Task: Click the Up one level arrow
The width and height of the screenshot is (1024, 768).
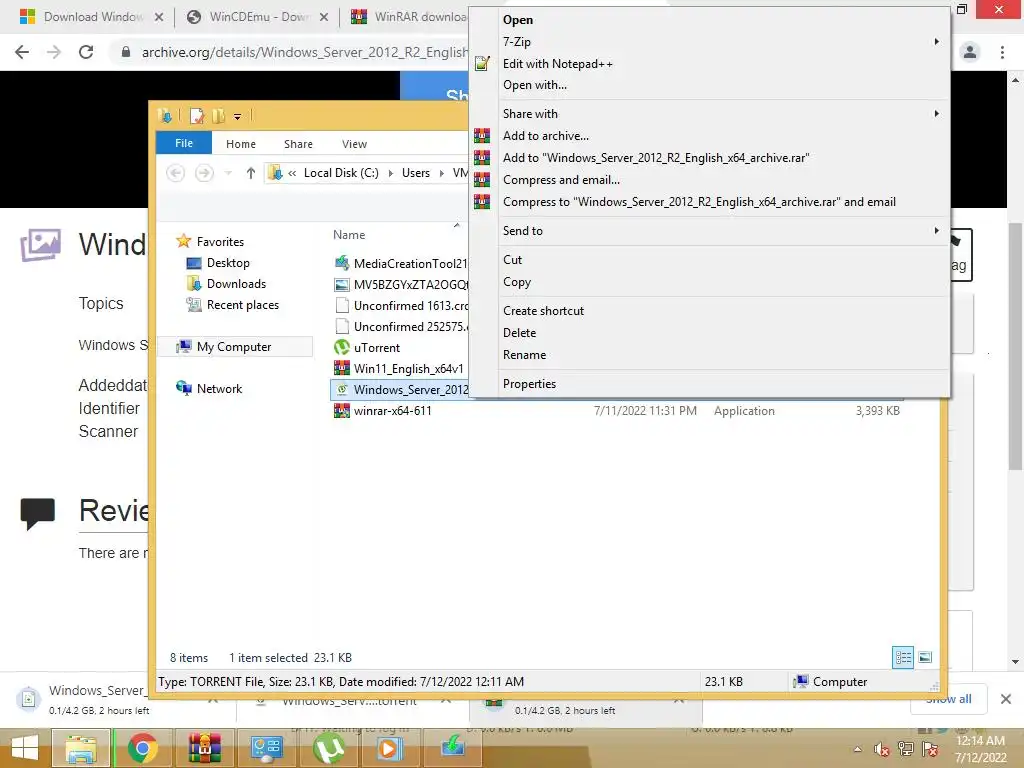Action: click(251, 173)
